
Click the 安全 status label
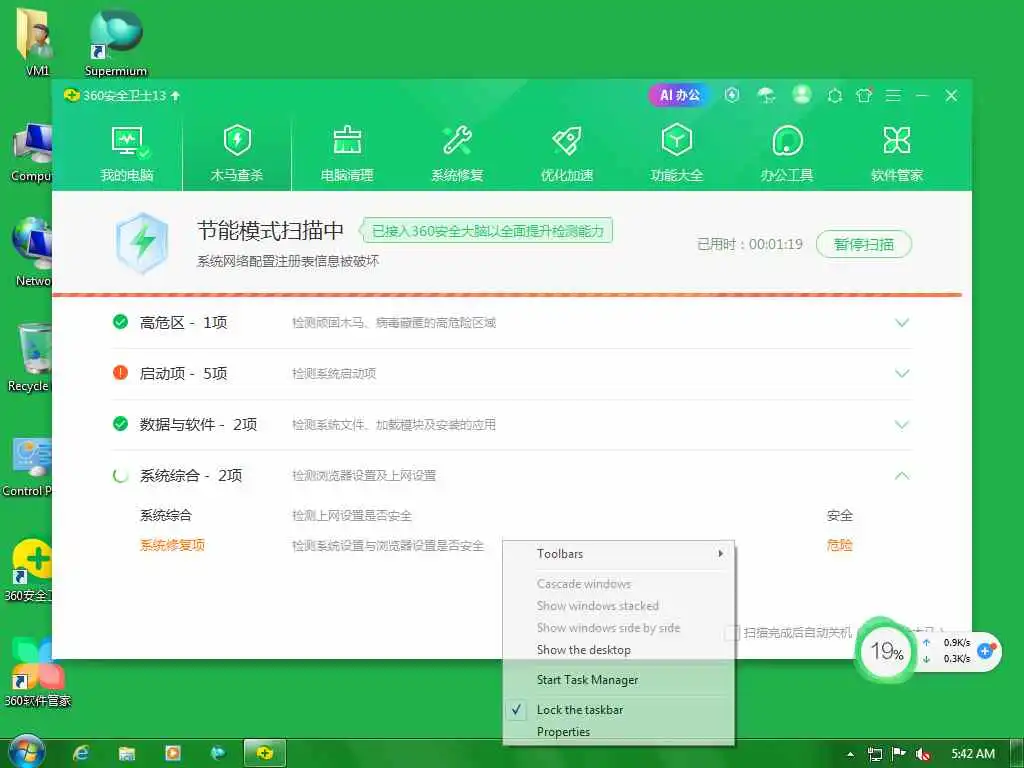[x=839, y=515]
